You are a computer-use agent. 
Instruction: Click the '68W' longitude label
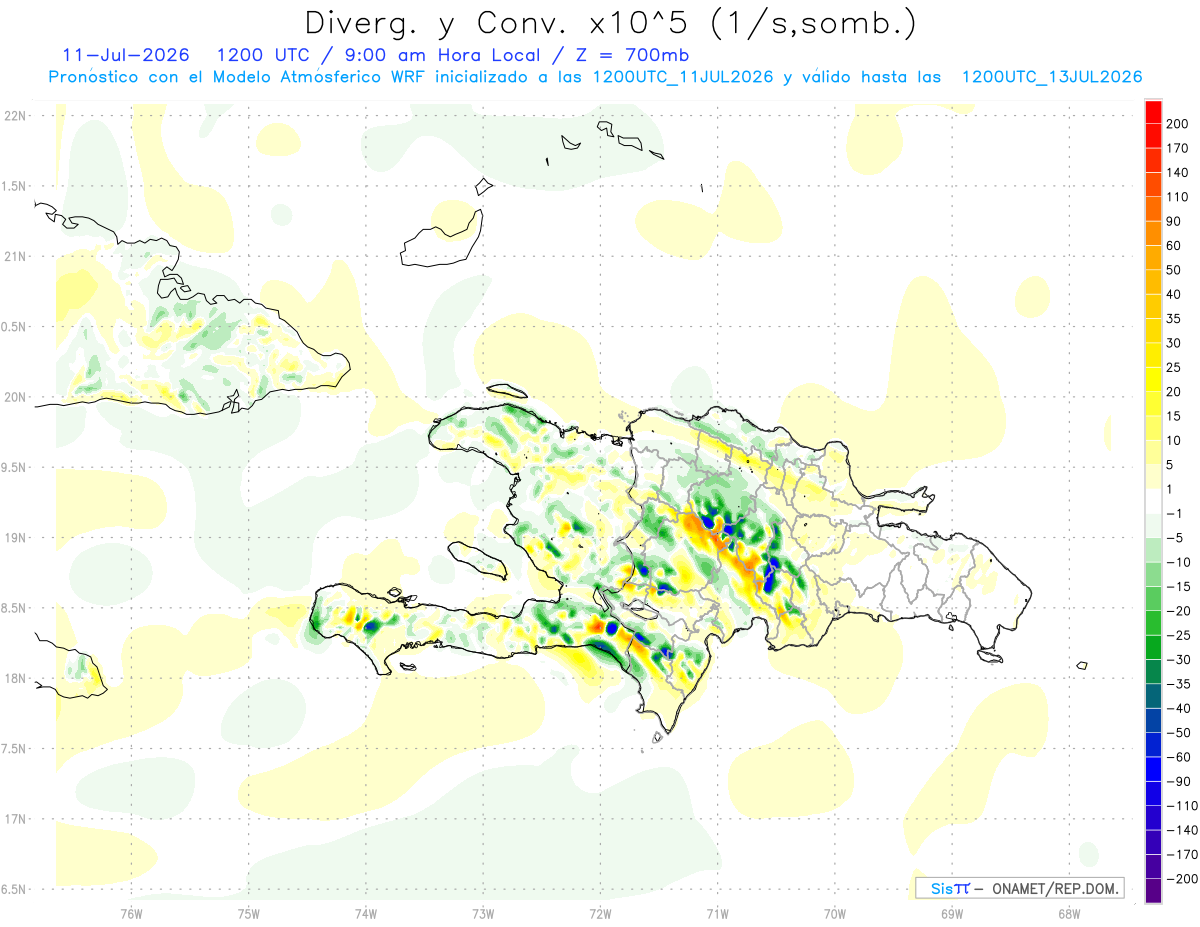1068,912
